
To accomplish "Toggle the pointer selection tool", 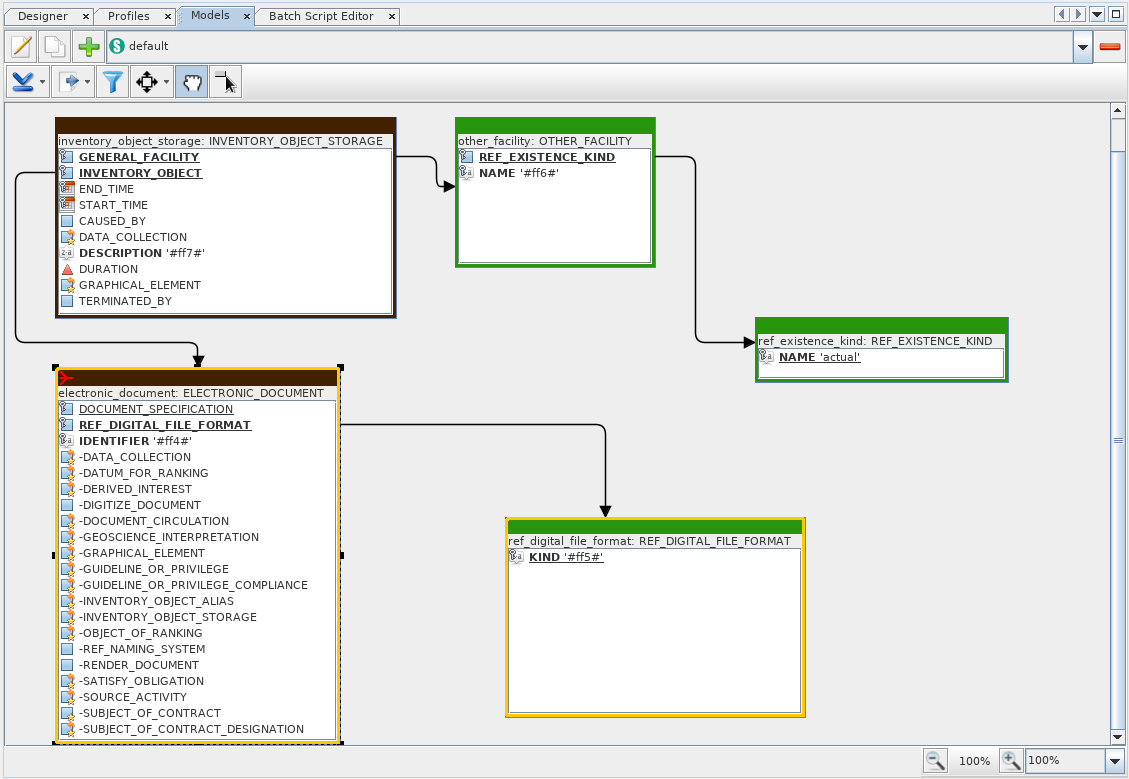I will tap(225, 82).
